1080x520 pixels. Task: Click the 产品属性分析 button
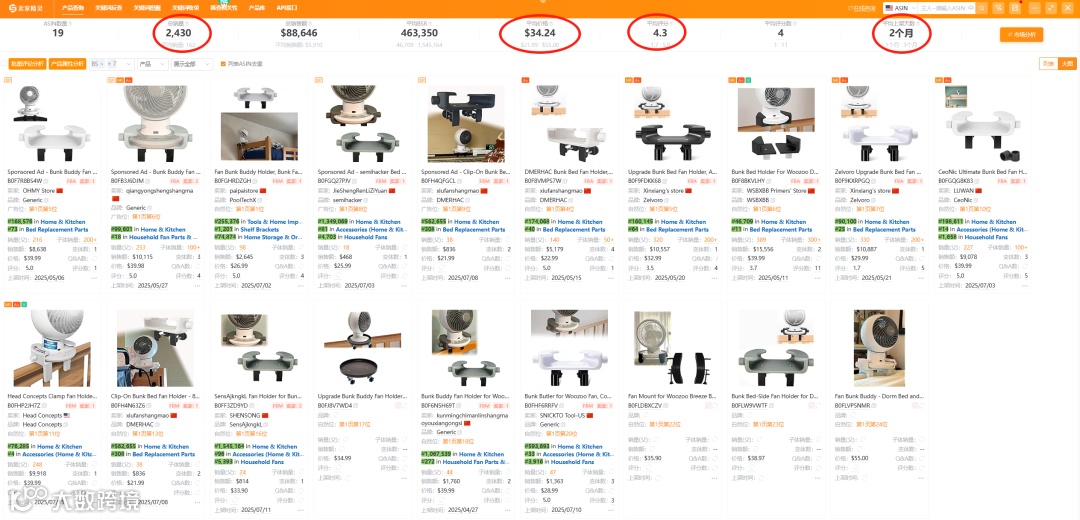pos(68,64)
